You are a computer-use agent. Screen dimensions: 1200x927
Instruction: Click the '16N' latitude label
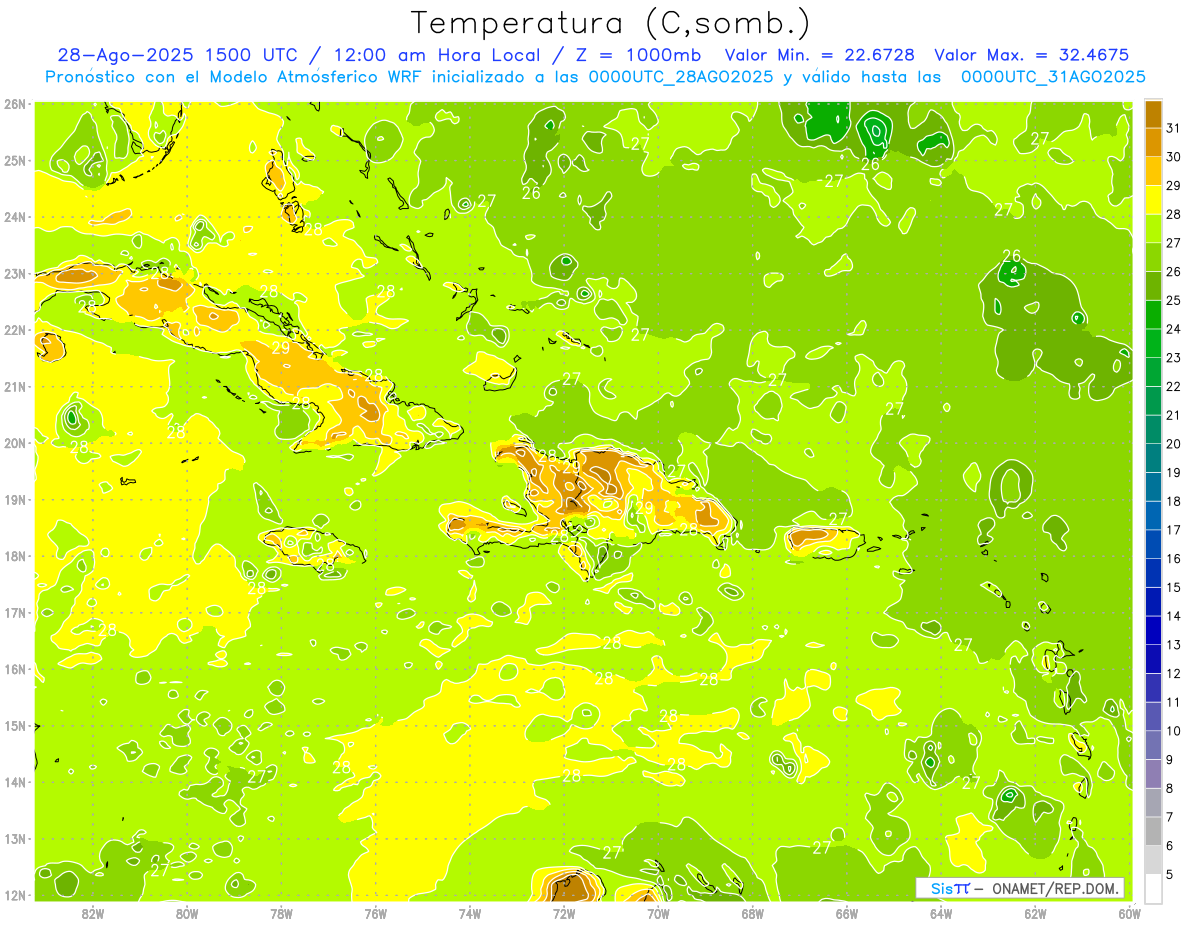[x=14, y=669]
